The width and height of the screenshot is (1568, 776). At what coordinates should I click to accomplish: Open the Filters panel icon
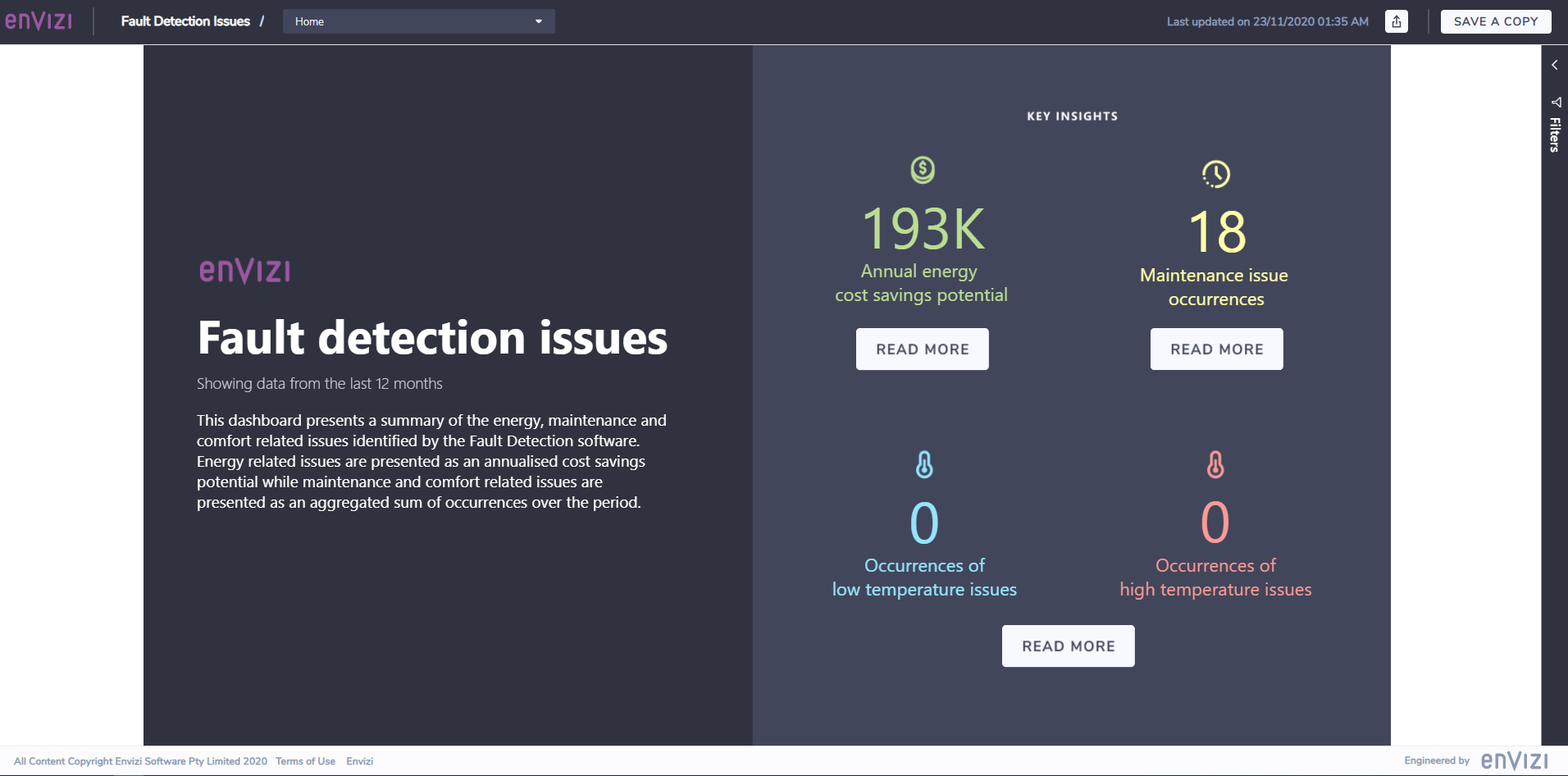[1555, 103]
